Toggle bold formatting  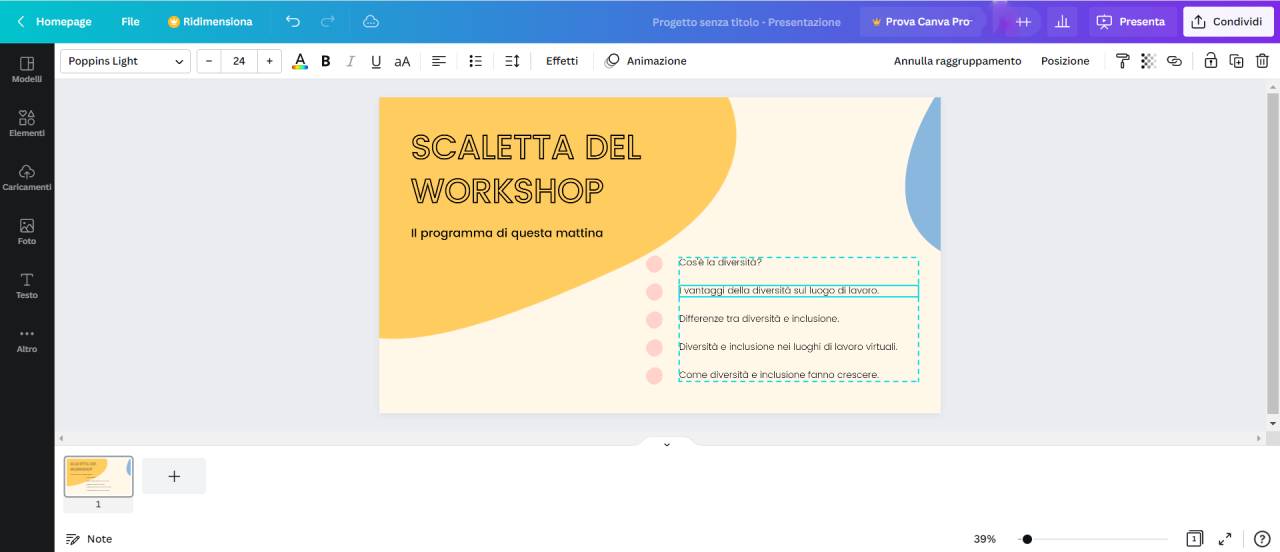pyautogui.click(x=325, y=61)
